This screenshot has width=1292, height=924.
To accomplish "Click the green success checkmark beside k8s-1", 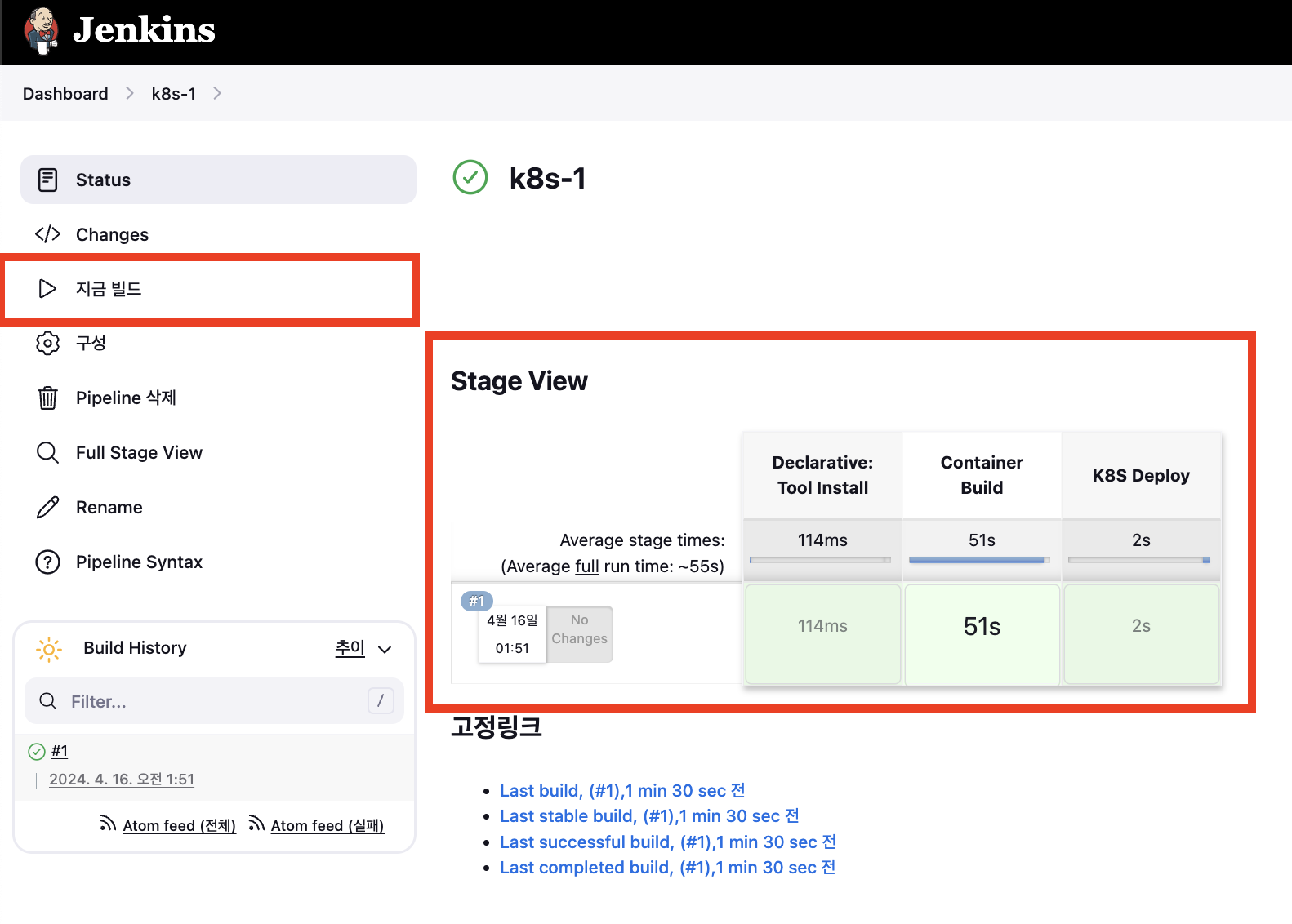I will (470, 177).
